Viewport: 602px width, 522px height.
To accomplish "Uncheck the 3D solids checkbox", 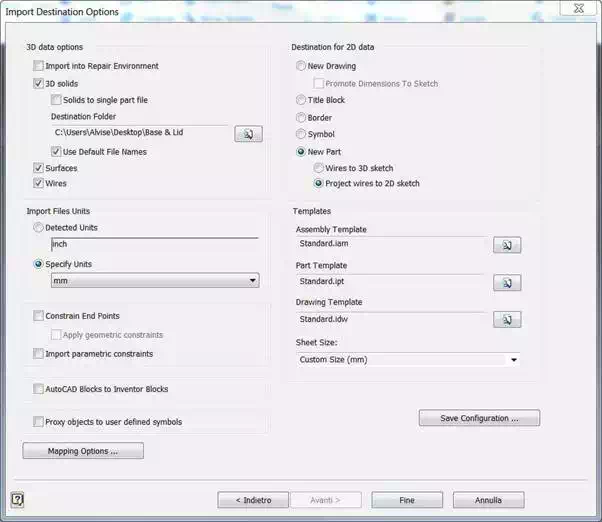I will [38, 83].
